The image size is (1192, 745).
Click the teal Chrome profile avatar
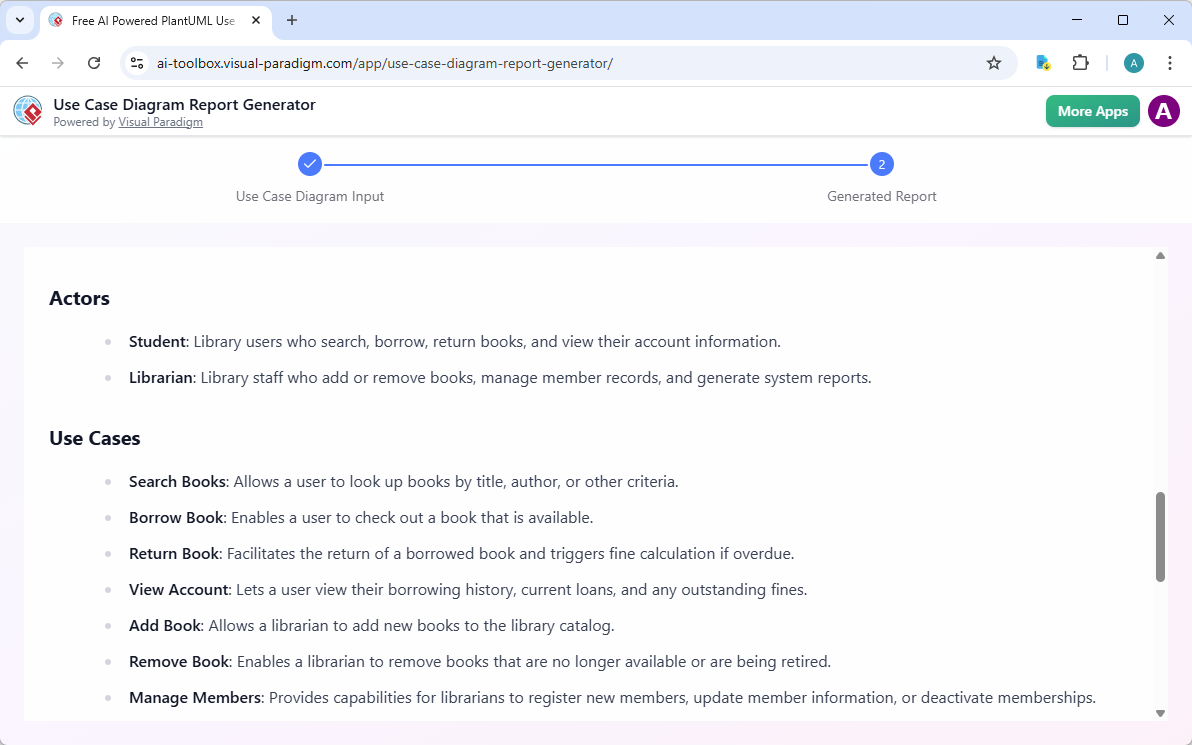(x=1133, y=62)
